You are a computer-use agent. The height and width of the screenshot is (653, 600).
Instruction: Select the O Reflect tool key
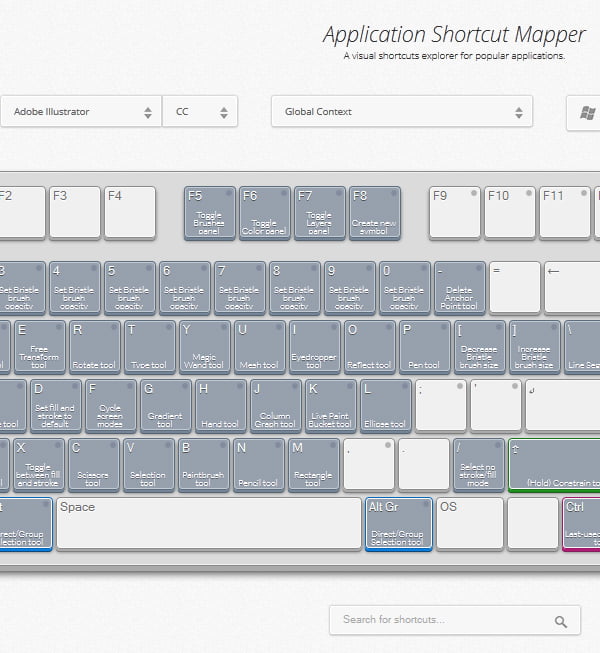click(x=370, y=347)
